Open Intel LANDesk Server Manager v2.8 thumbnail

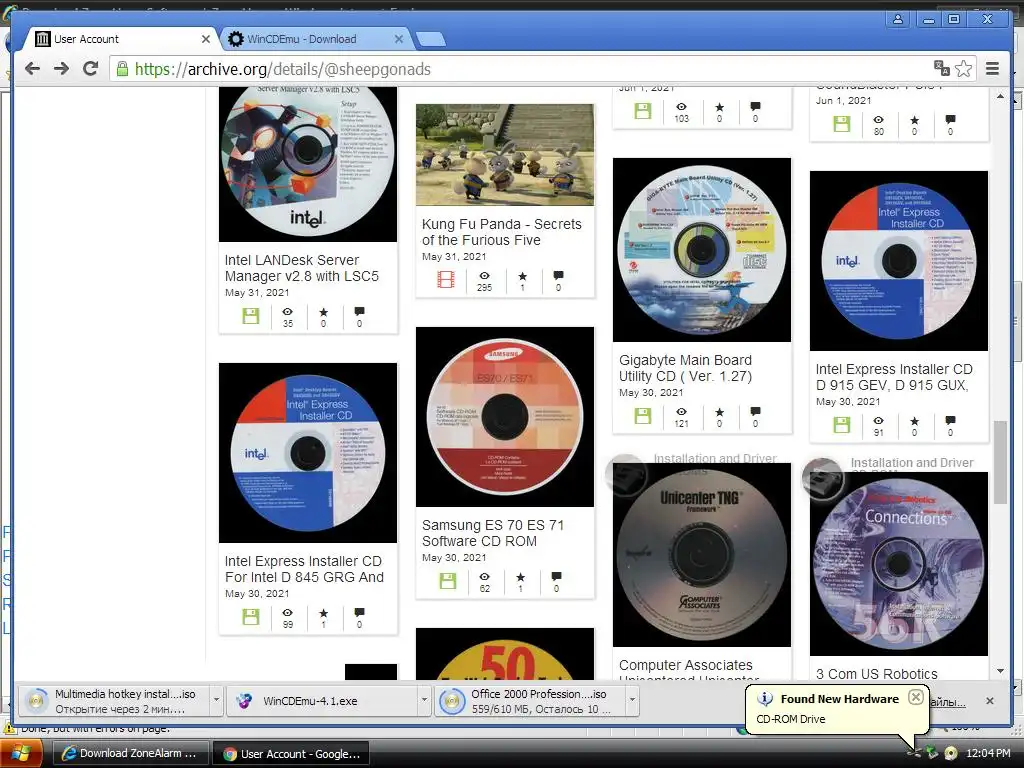(x=308, y=164)
